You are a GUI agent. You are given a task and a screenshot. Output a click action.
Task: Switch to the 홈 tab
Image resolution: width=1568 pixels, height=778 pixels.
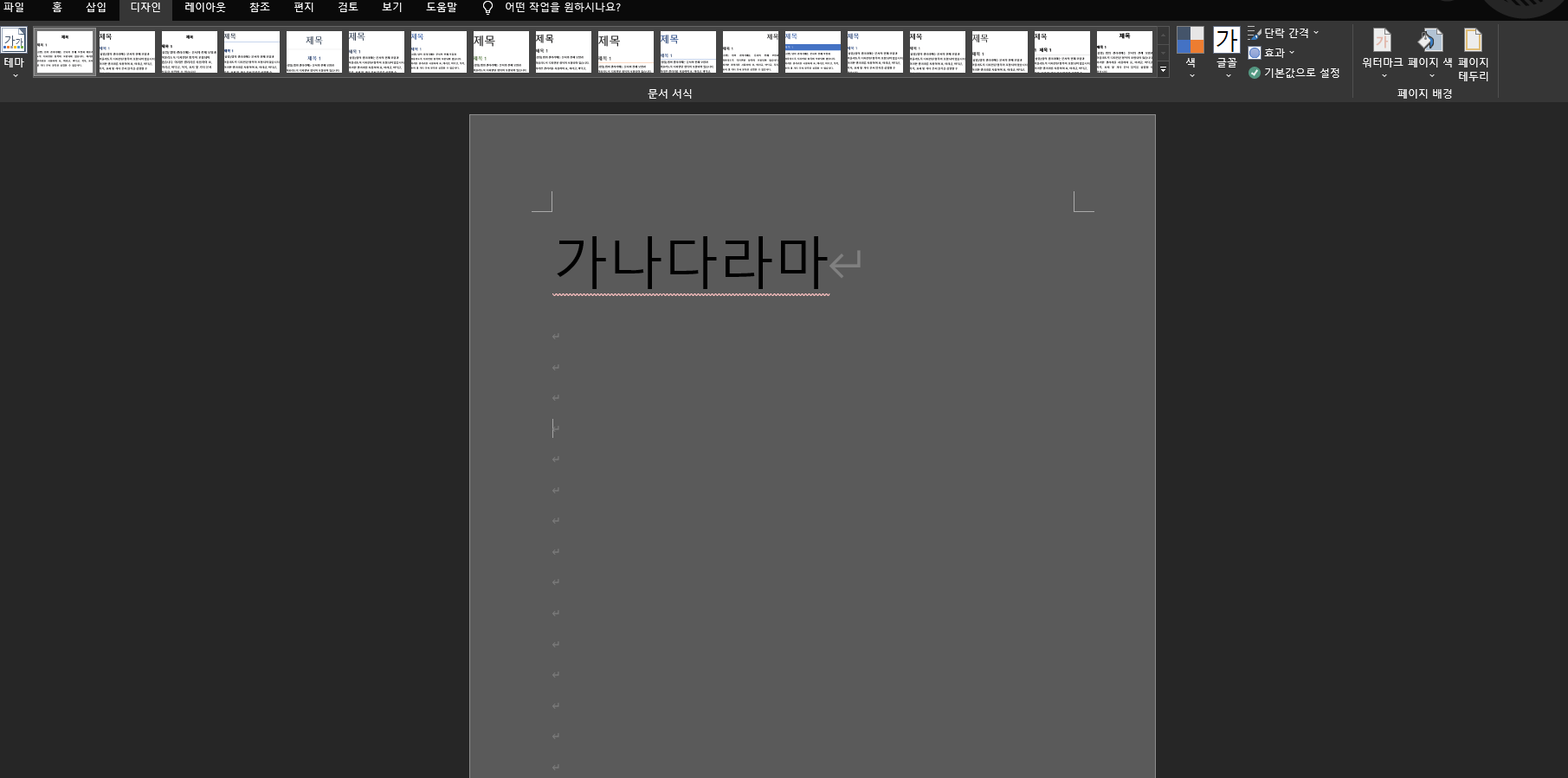(x=57, y=7)
